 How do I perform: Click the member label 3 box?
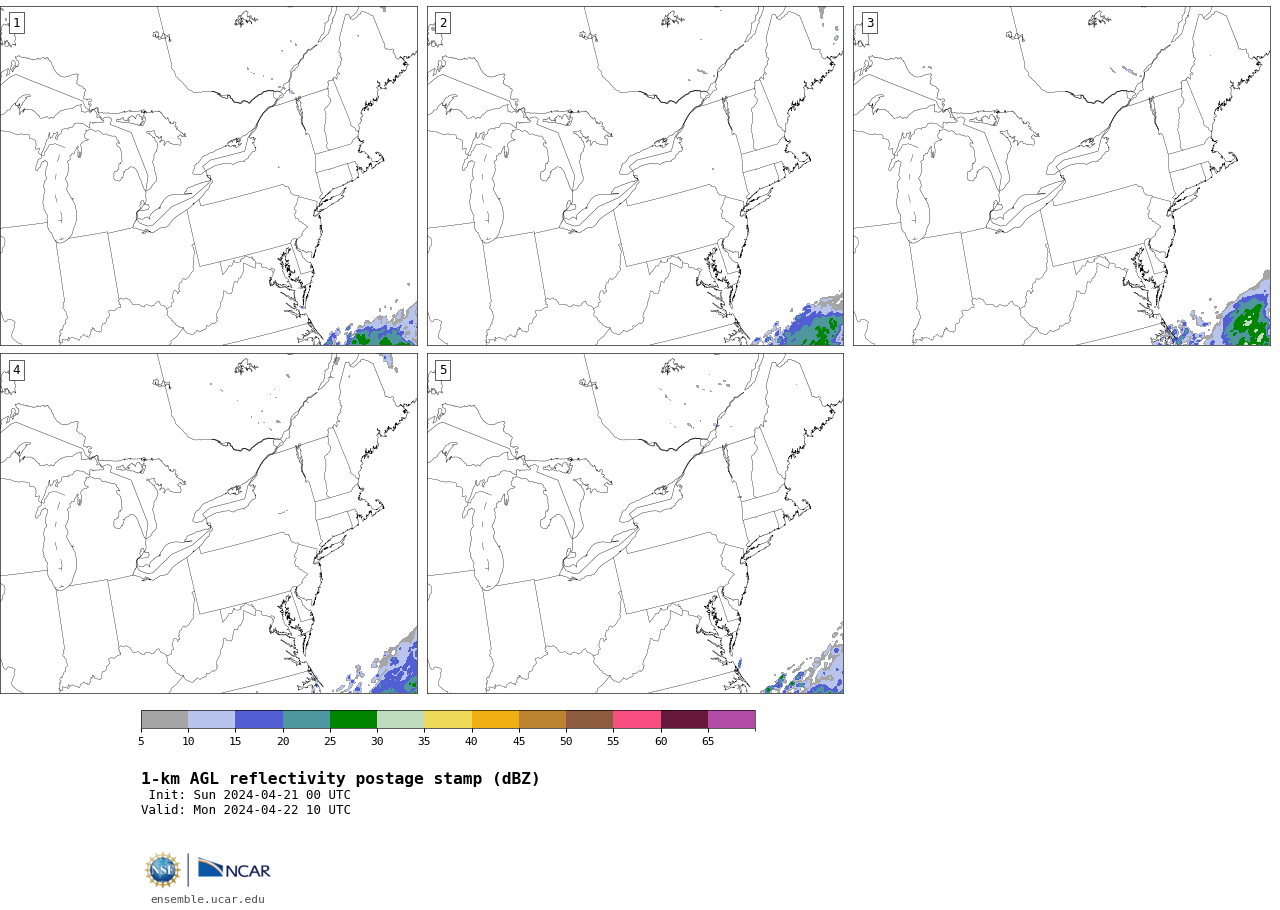click(869, 23)
